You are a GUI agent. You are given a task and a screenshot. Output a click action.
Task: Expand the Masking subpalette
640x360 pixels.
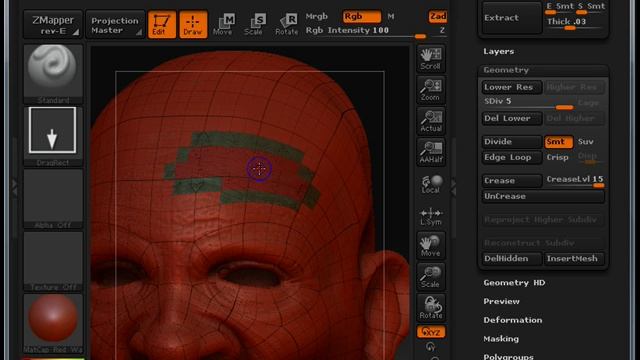click(501, 339)
